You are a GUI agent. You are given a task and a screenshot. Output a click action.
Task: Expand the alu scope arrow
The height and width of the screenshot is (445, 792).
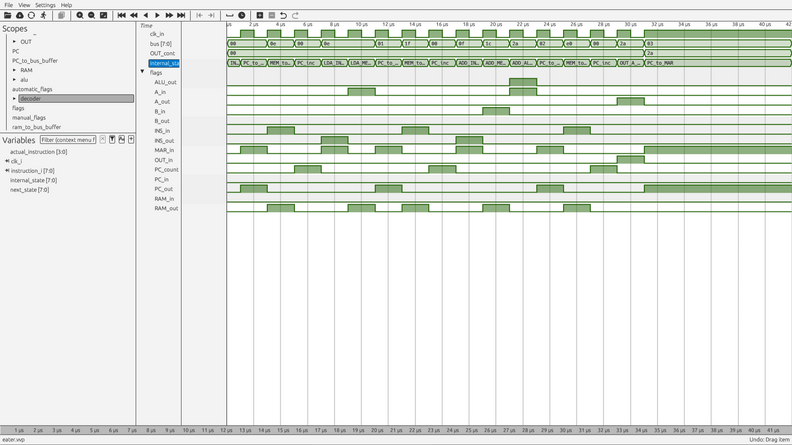click(14, 80)
